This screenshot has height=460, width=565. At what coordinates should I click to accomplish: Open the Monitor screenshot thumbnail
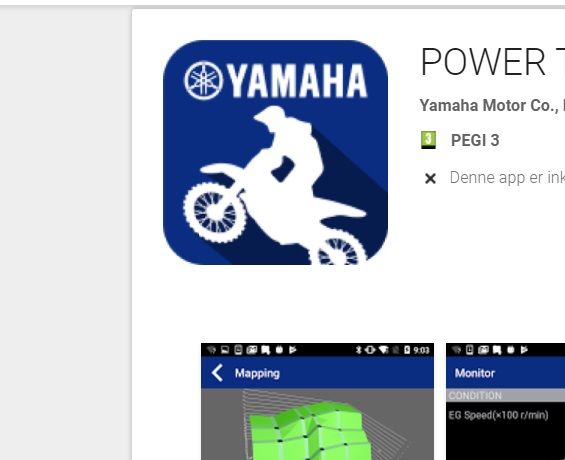pos(506,401)
